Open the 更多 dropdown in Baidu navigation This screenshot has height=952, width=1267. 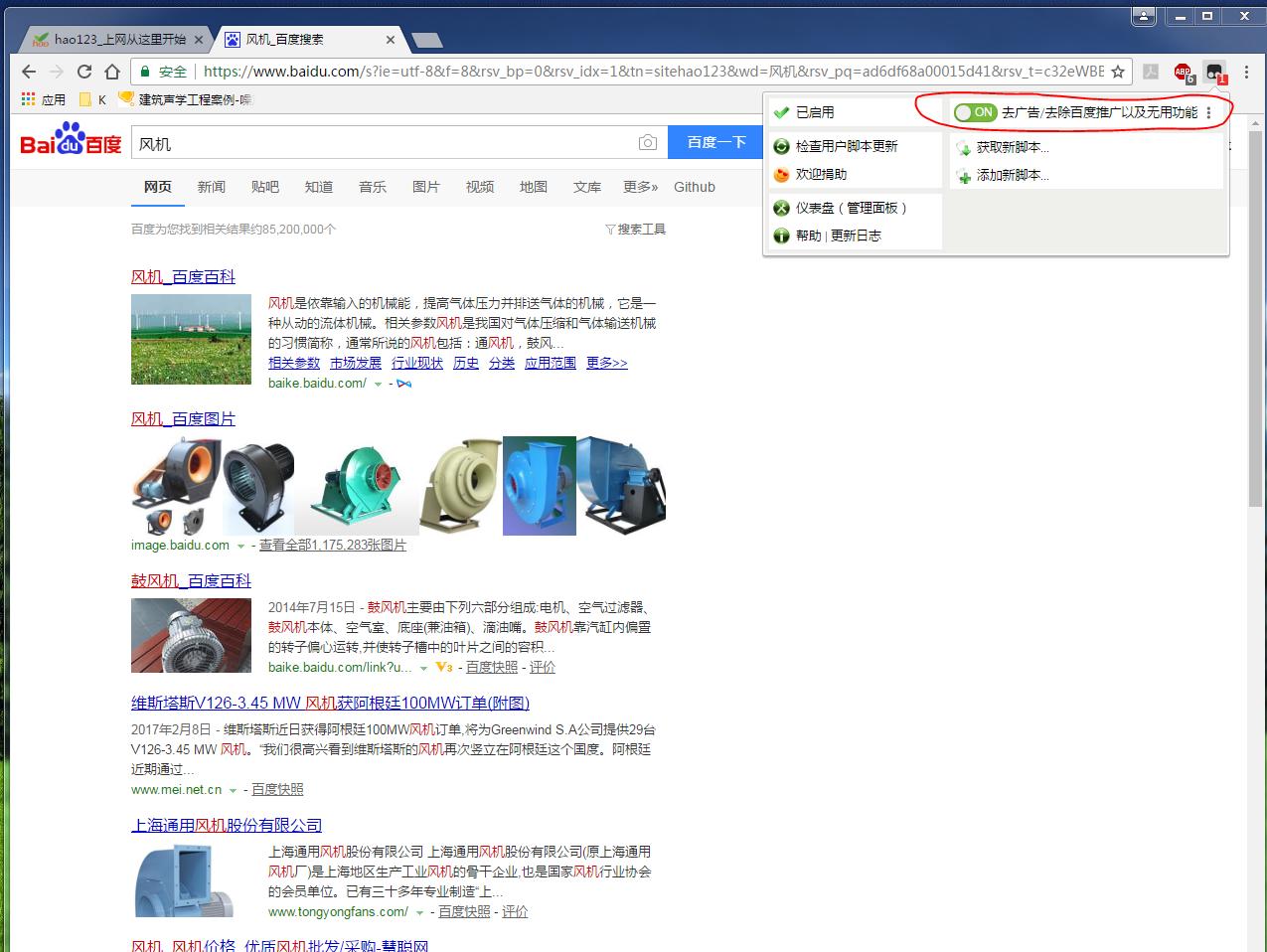[x=639, y=187]
